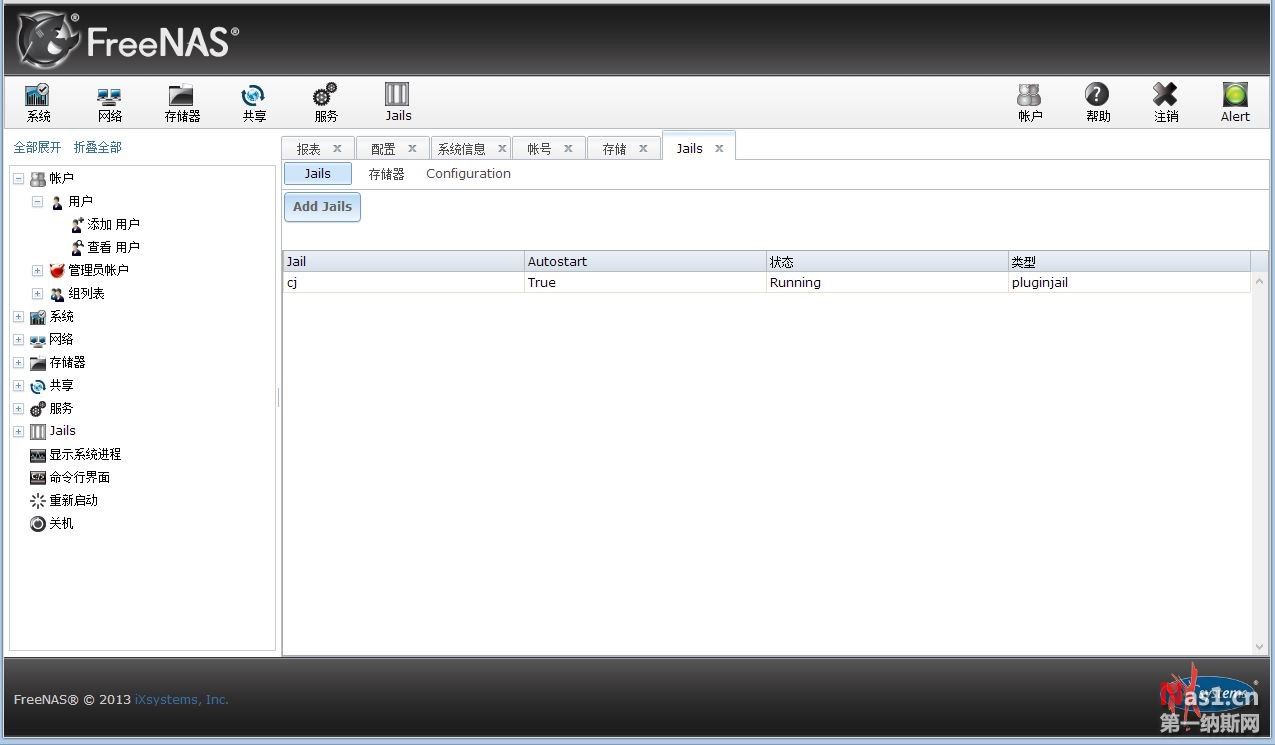Expand the Jails tree node

pyautogui.click(x=18, y=431)
